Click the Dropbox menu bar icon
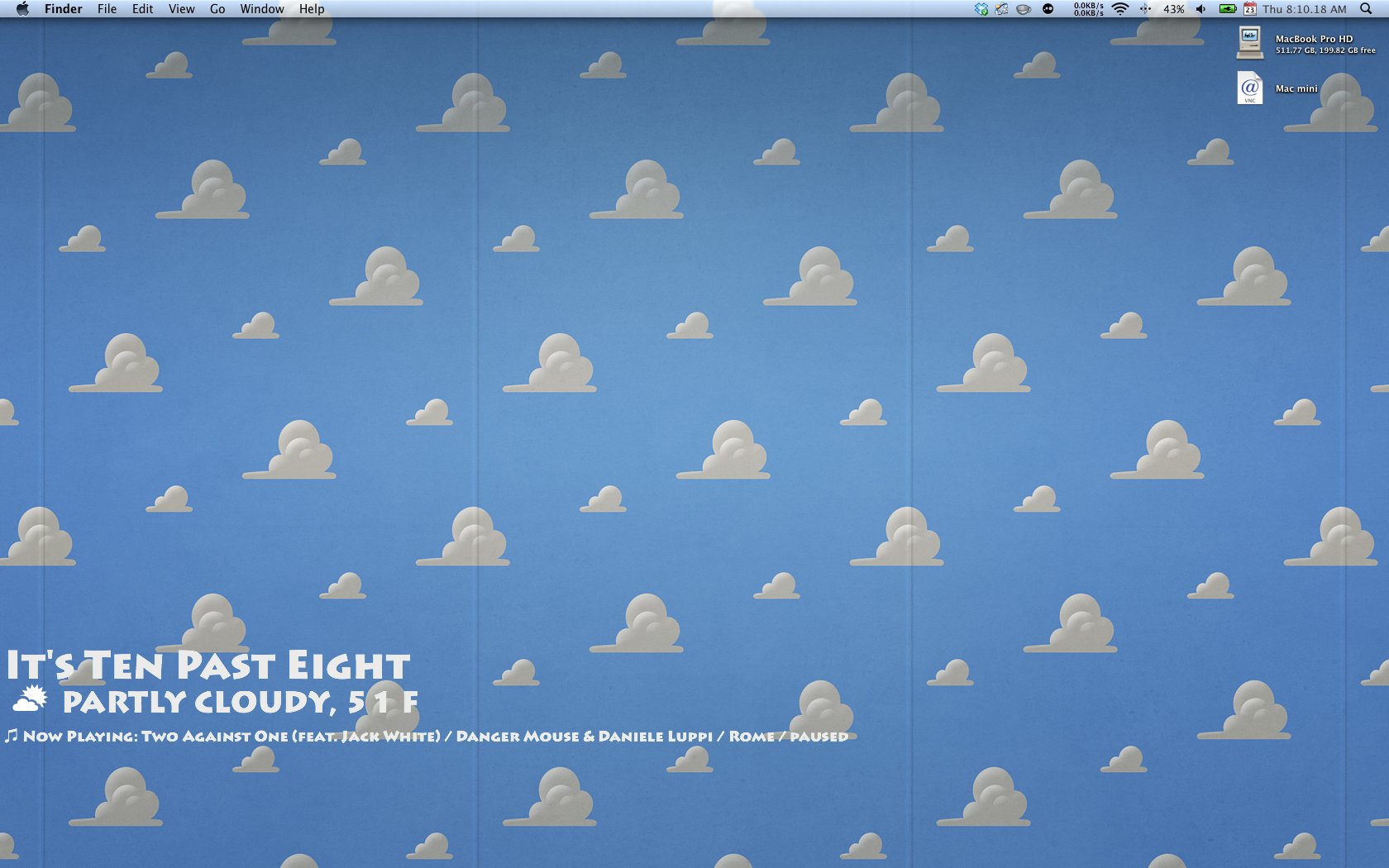This screenshot has height=868, width=1389. pyautogui.click(x=981, y=9)
